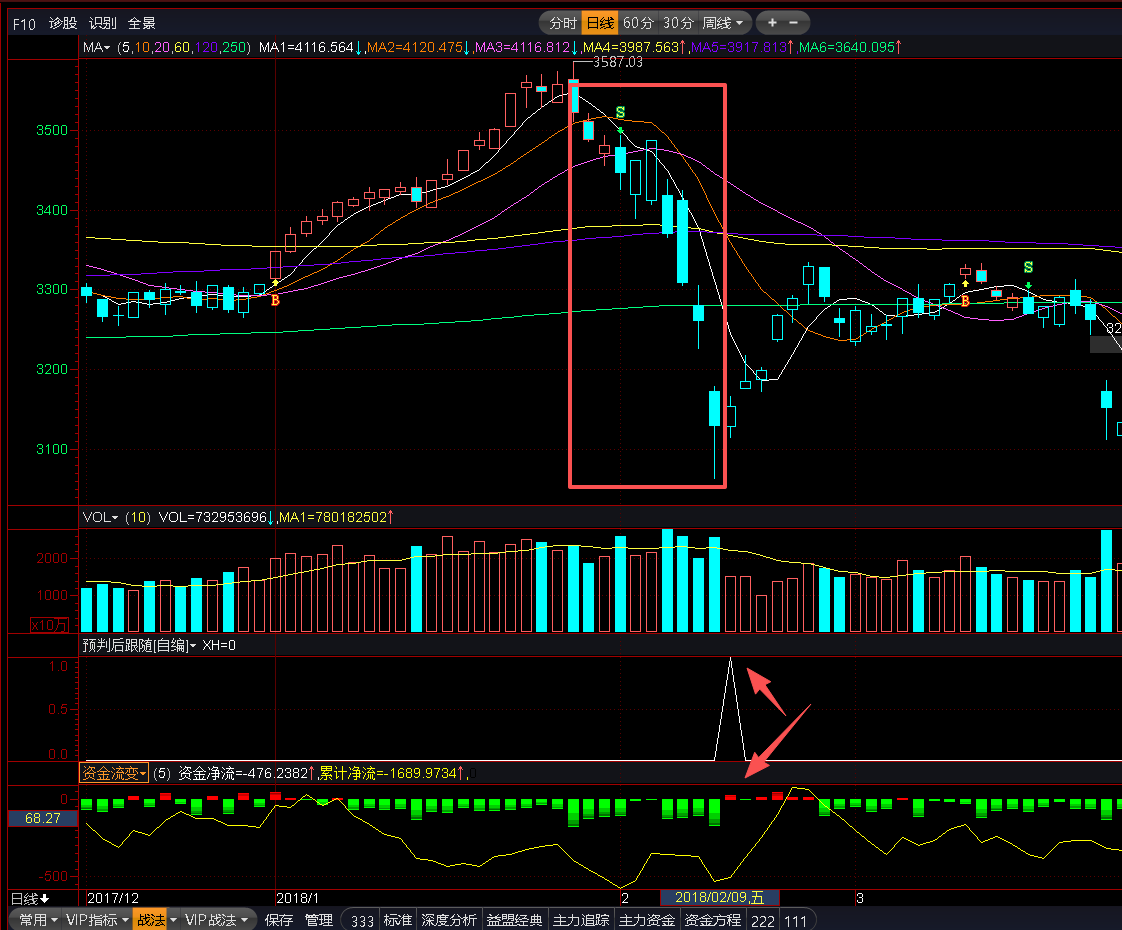Open the 资金流变 indicator dropdown
The width and height of the screenshot is (1122, 930).
(113, 773)
